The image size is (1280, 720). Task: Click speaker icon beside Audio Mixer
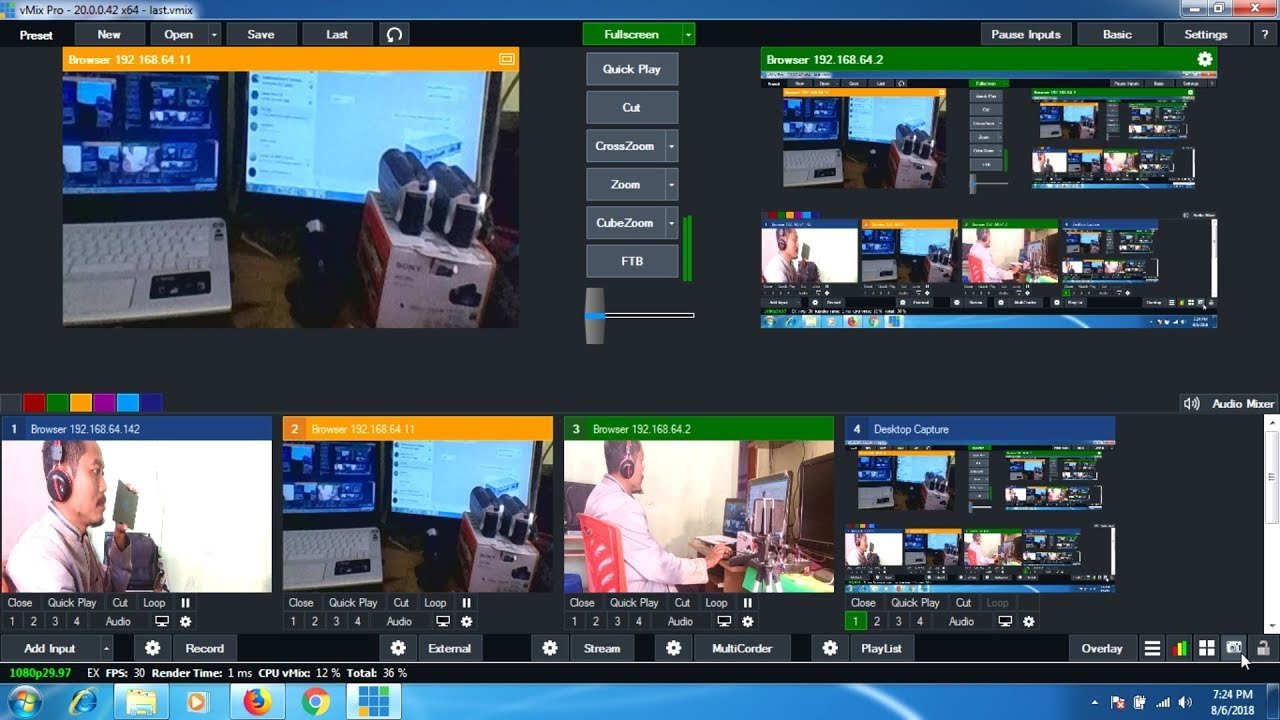pos(1191,404)
